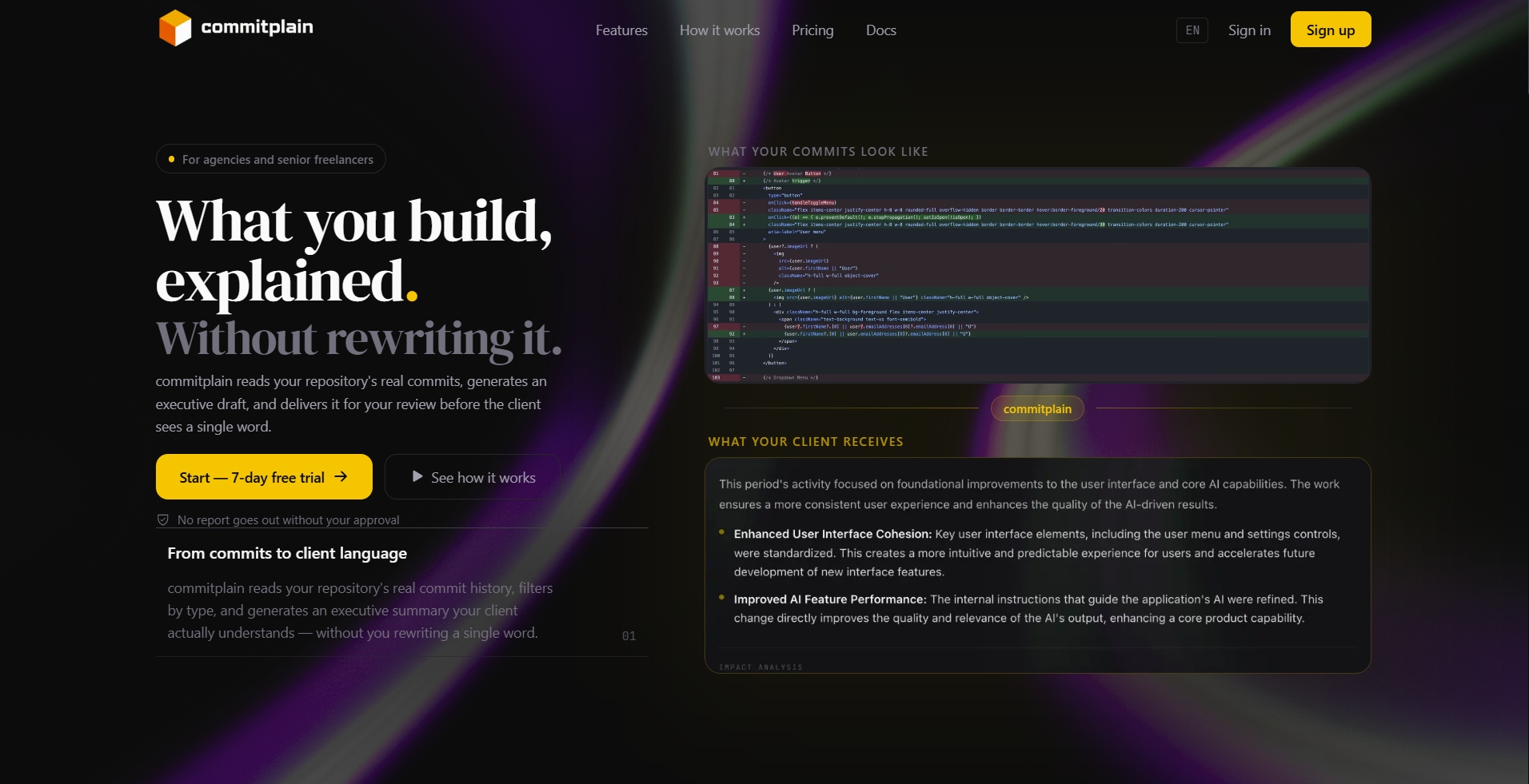1529x784 pixels.
Task: Click the Sign in link
Action: point(1249,30)
